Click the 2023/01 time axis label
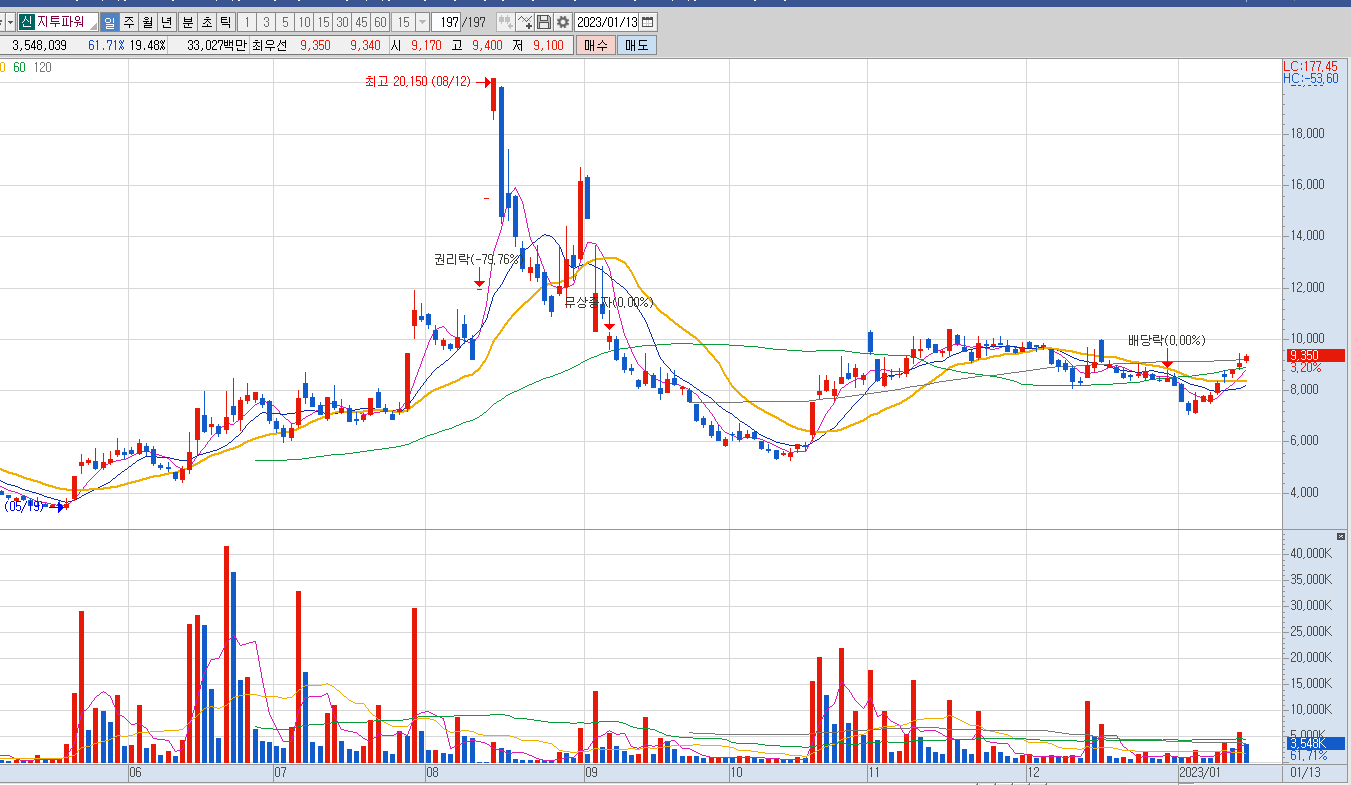The width and height of the screenshot is (1351, 785). pyautogui.click(x=1200, y=773)
